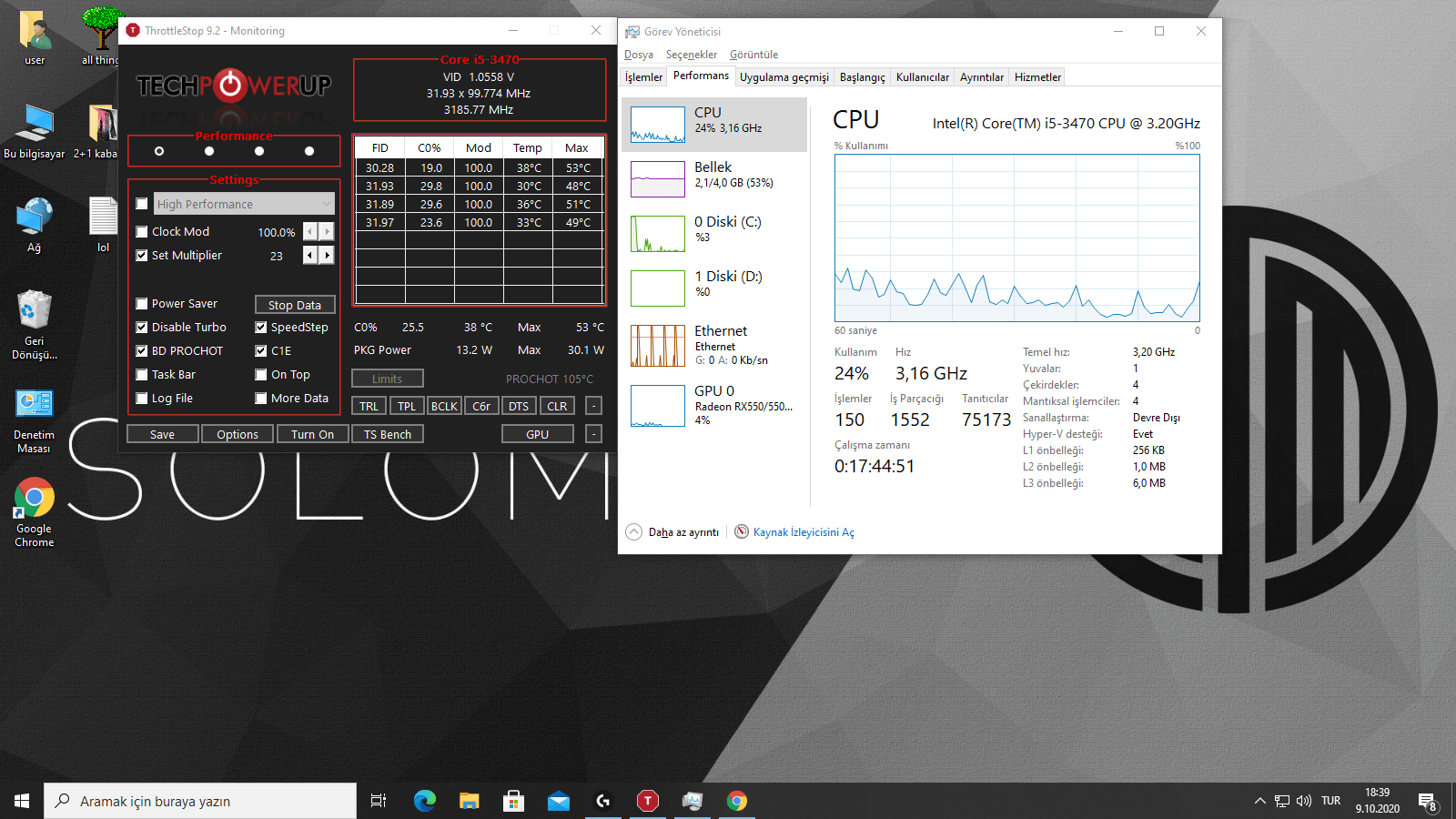
Task: Enable the More Data checkbox
Action: coord(261,399)
